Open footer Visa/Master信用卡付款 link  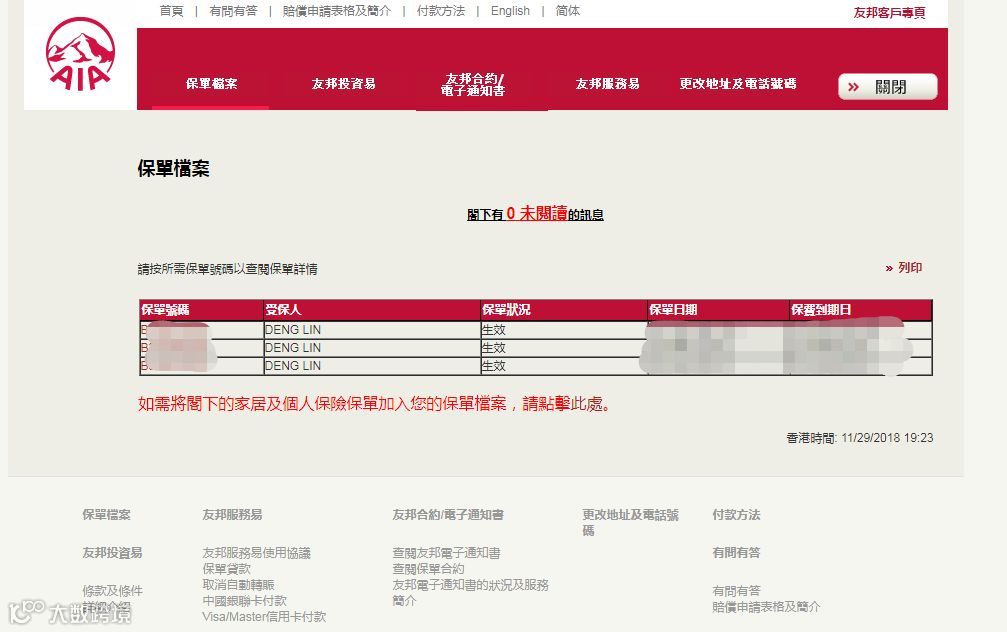264,617
